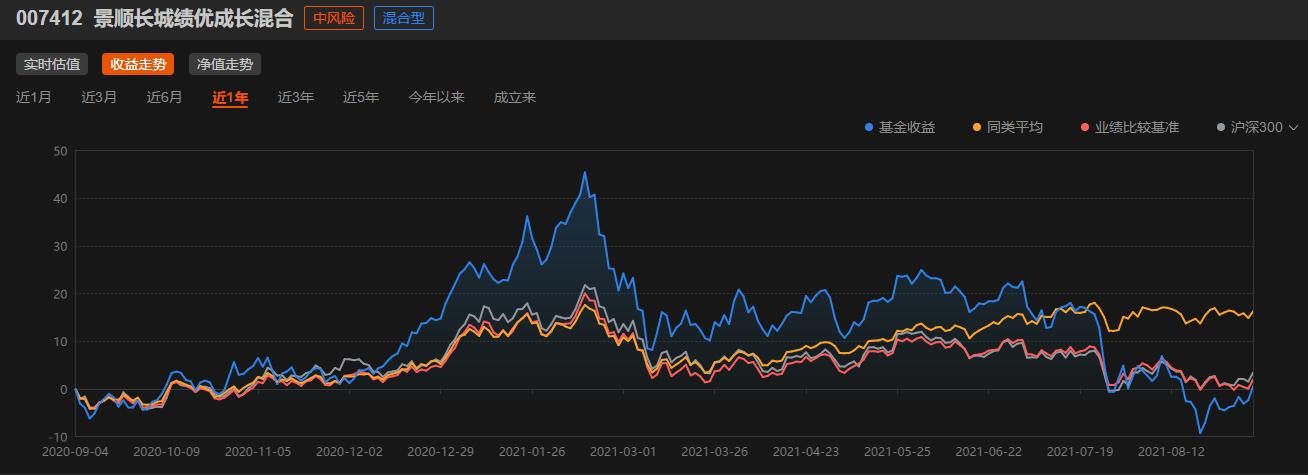
Task: Switch chart to 近3年 range
Action: [296, 97]
